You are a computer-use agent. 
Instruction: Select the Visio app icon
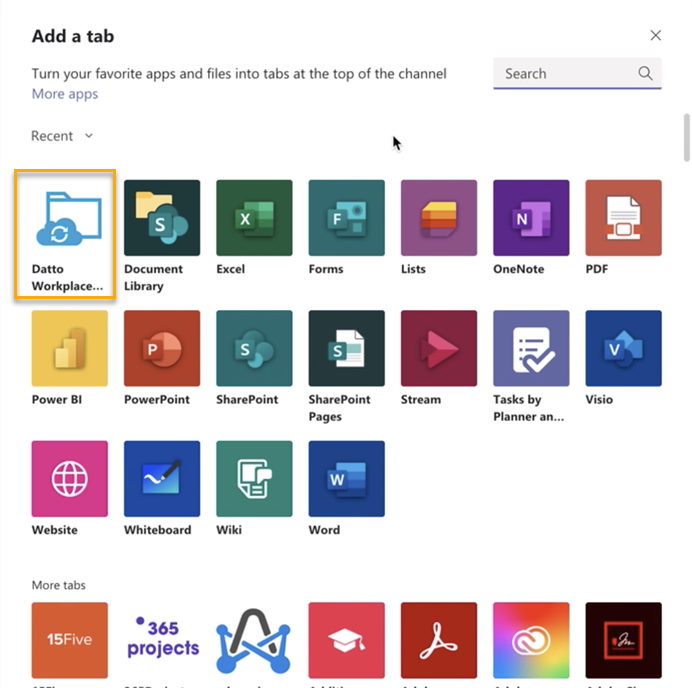[623, 348]
